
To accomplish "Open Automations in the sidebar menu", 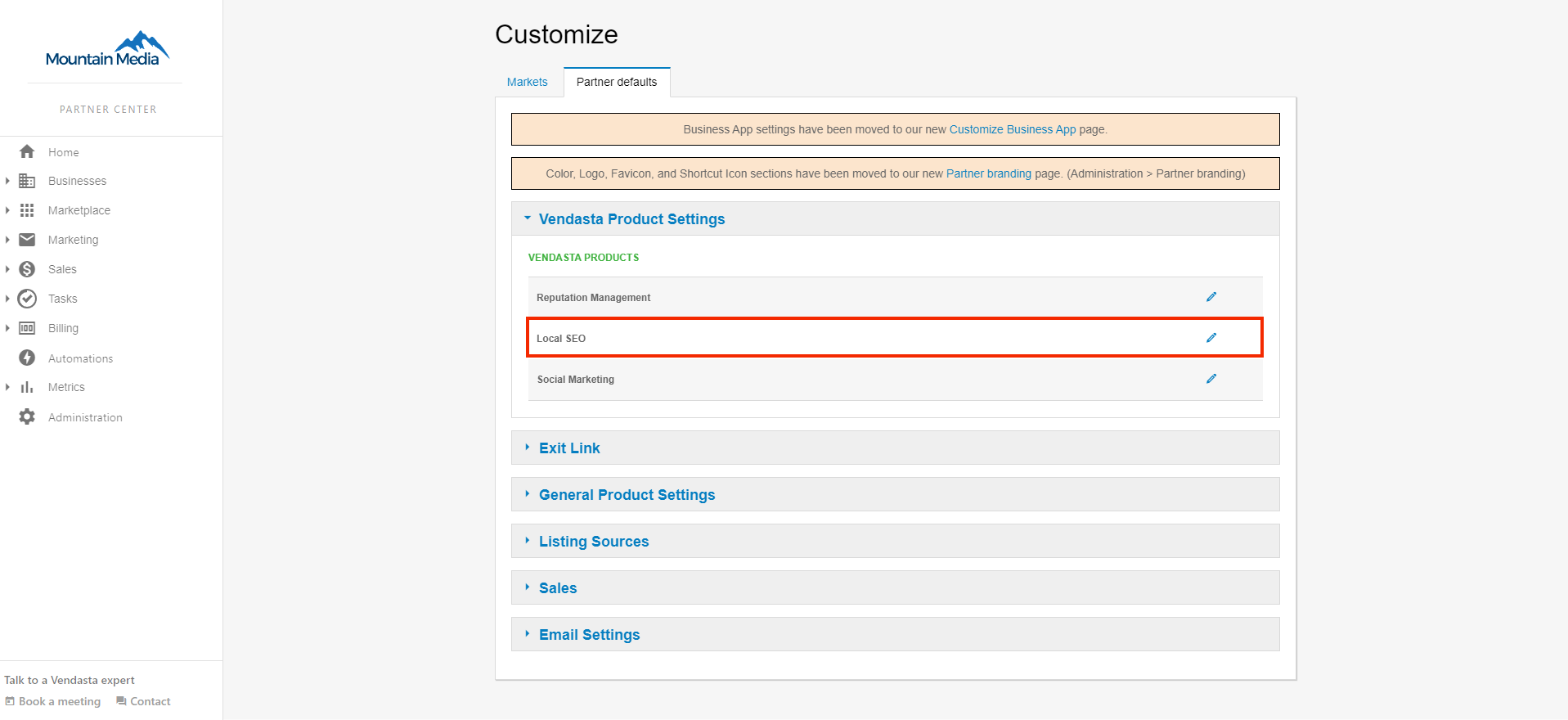I will point(81,358).
